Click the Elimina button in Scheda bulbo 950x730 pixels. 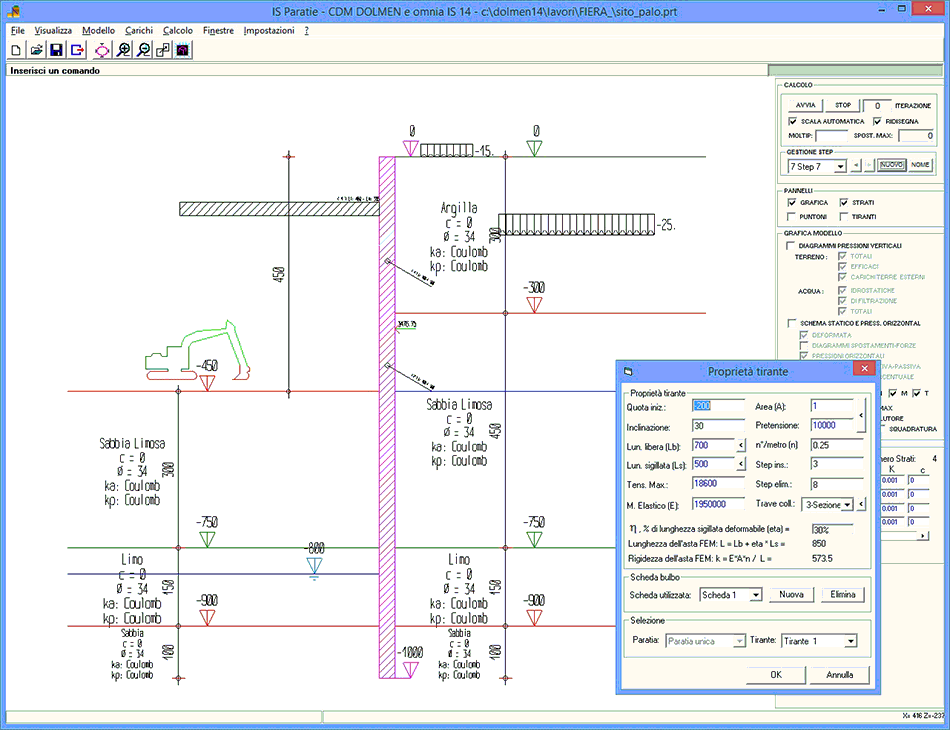point(842,595)
